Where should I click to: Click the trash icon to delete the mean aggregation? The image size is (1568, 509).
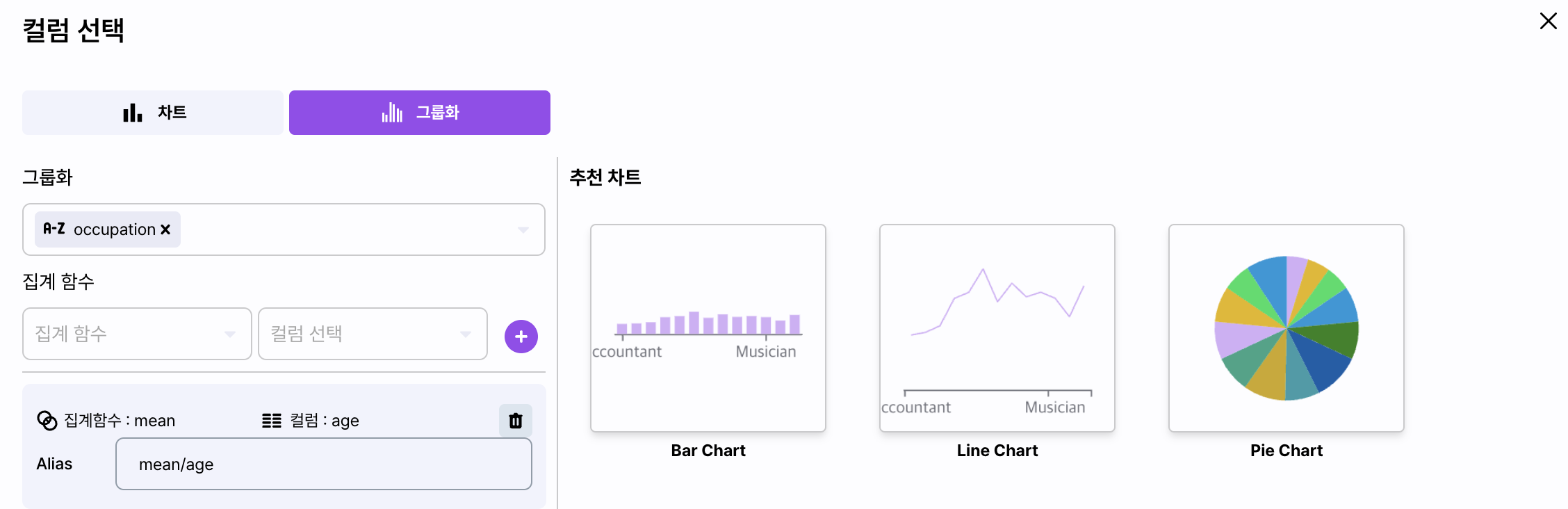pyautogui.click(x=516, y=421)
